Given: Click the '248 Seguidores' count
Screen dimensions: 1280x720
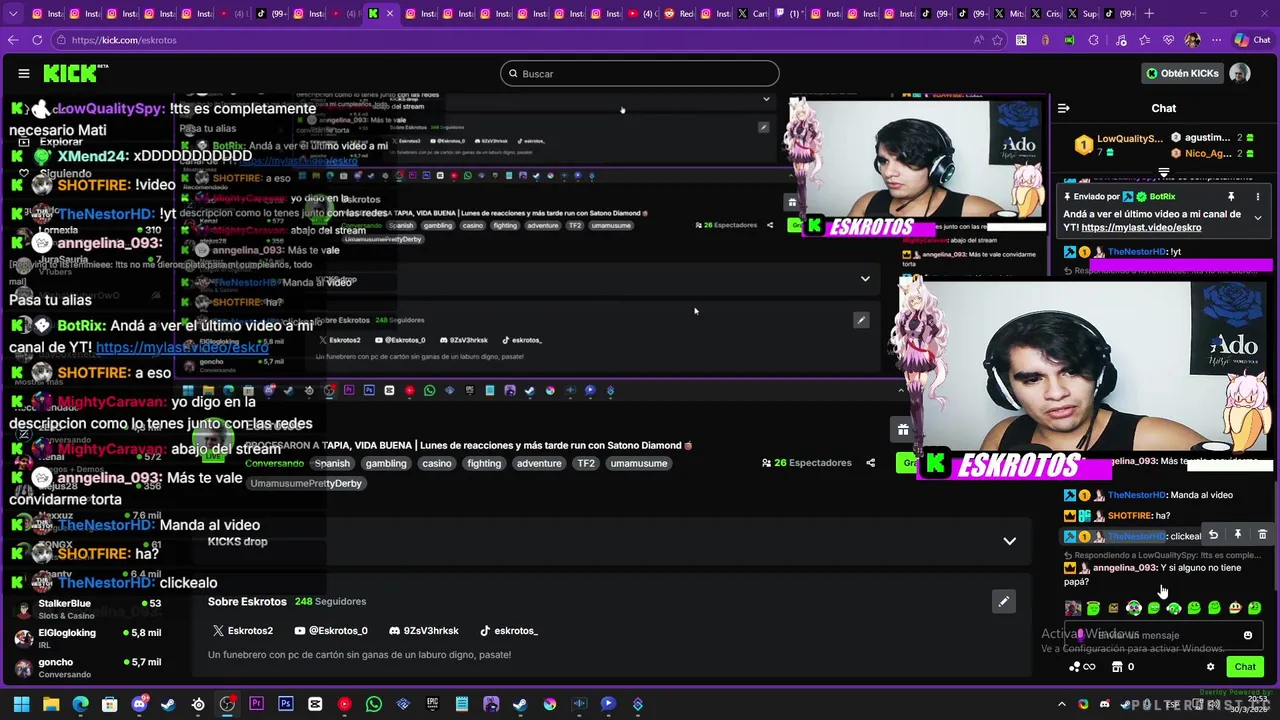Looking at the screenshot, I should point(330,602).
